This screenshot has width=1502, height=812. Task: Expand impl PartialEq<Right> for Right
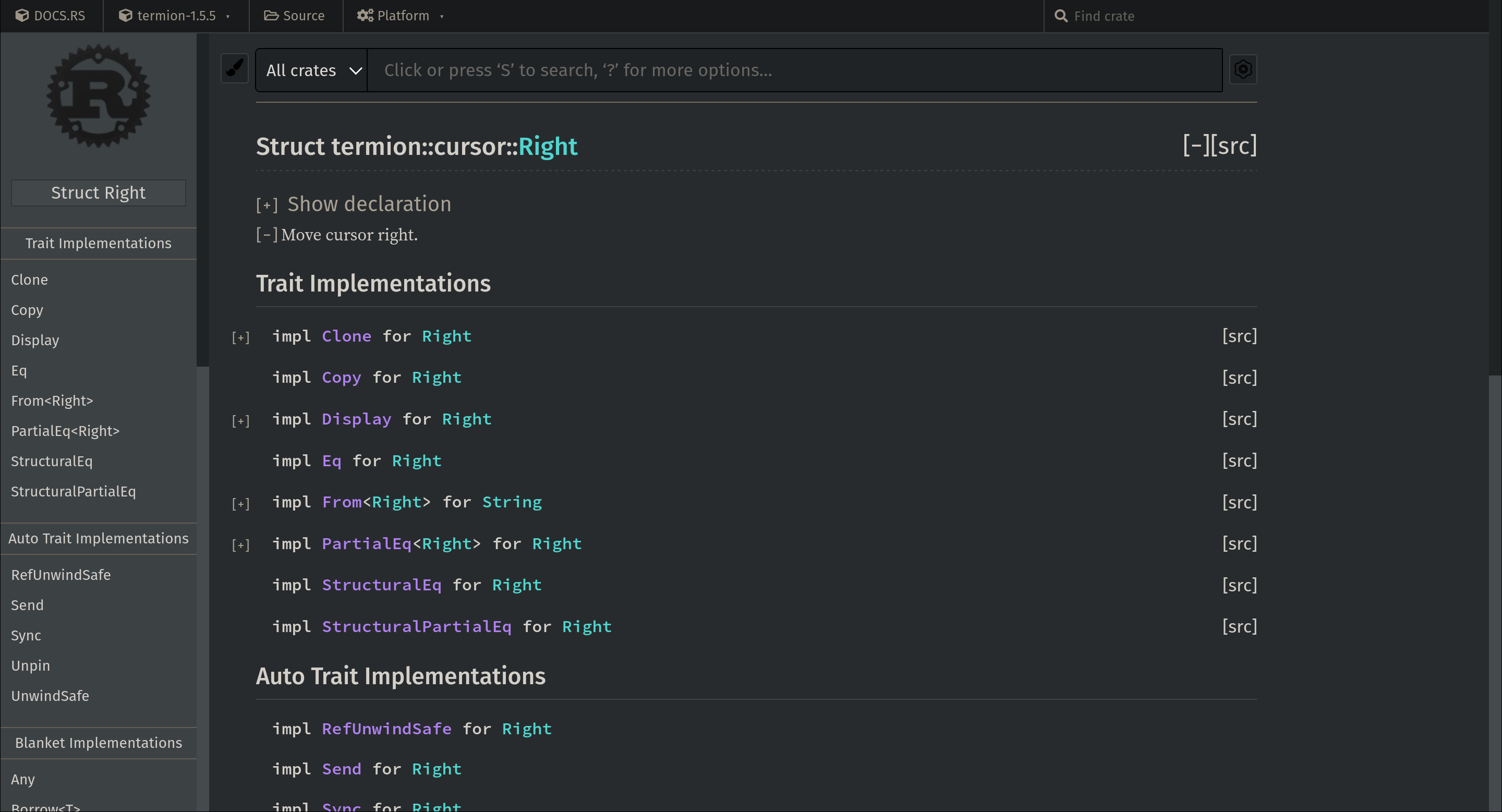click(x=240, y=545)
